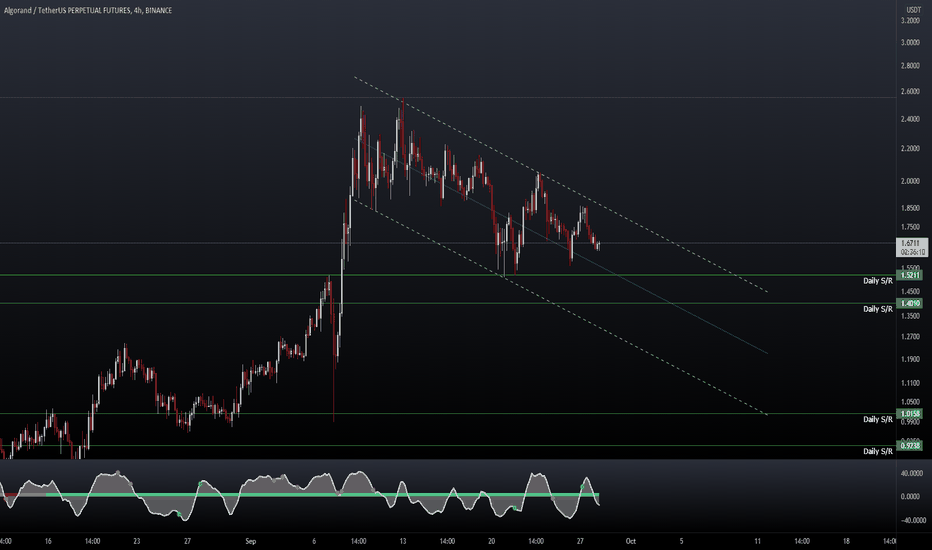Image resolution: width=932 pixels, height=550 pixels.
Task: Click the 0.0000 oscillator scale label
Action: point(911,496)
